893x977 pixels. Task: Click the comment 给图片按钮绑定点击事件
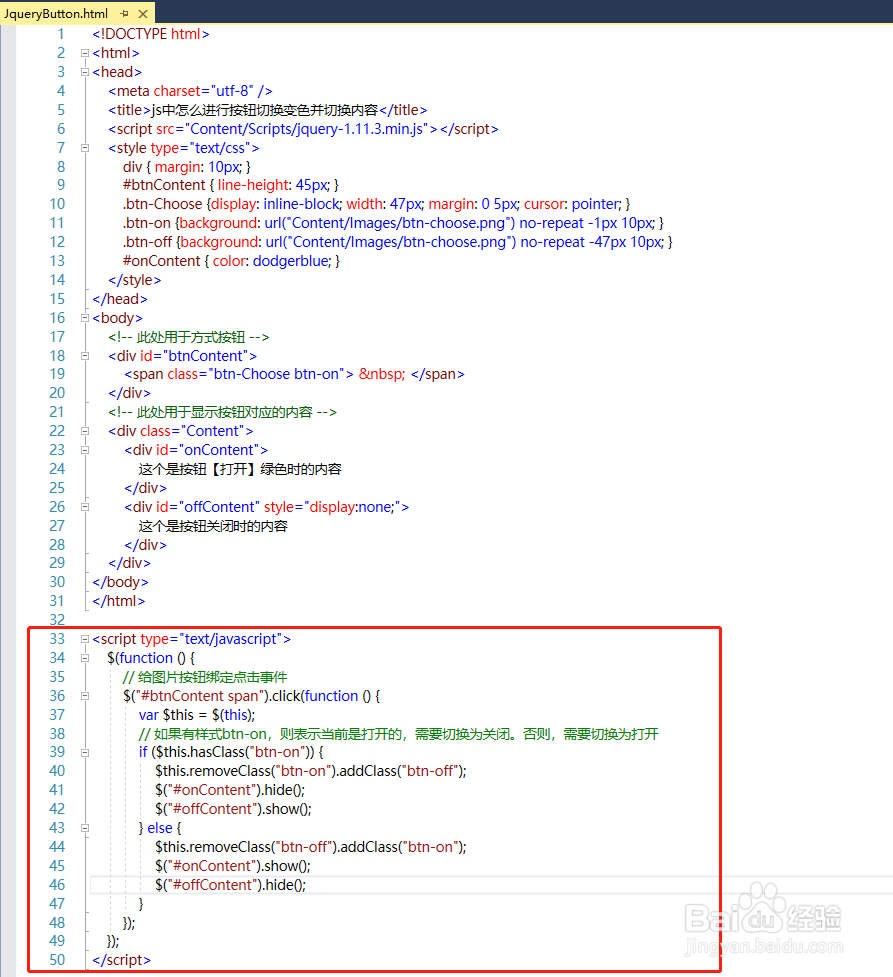pyautogui.click(x=205, y=677)
